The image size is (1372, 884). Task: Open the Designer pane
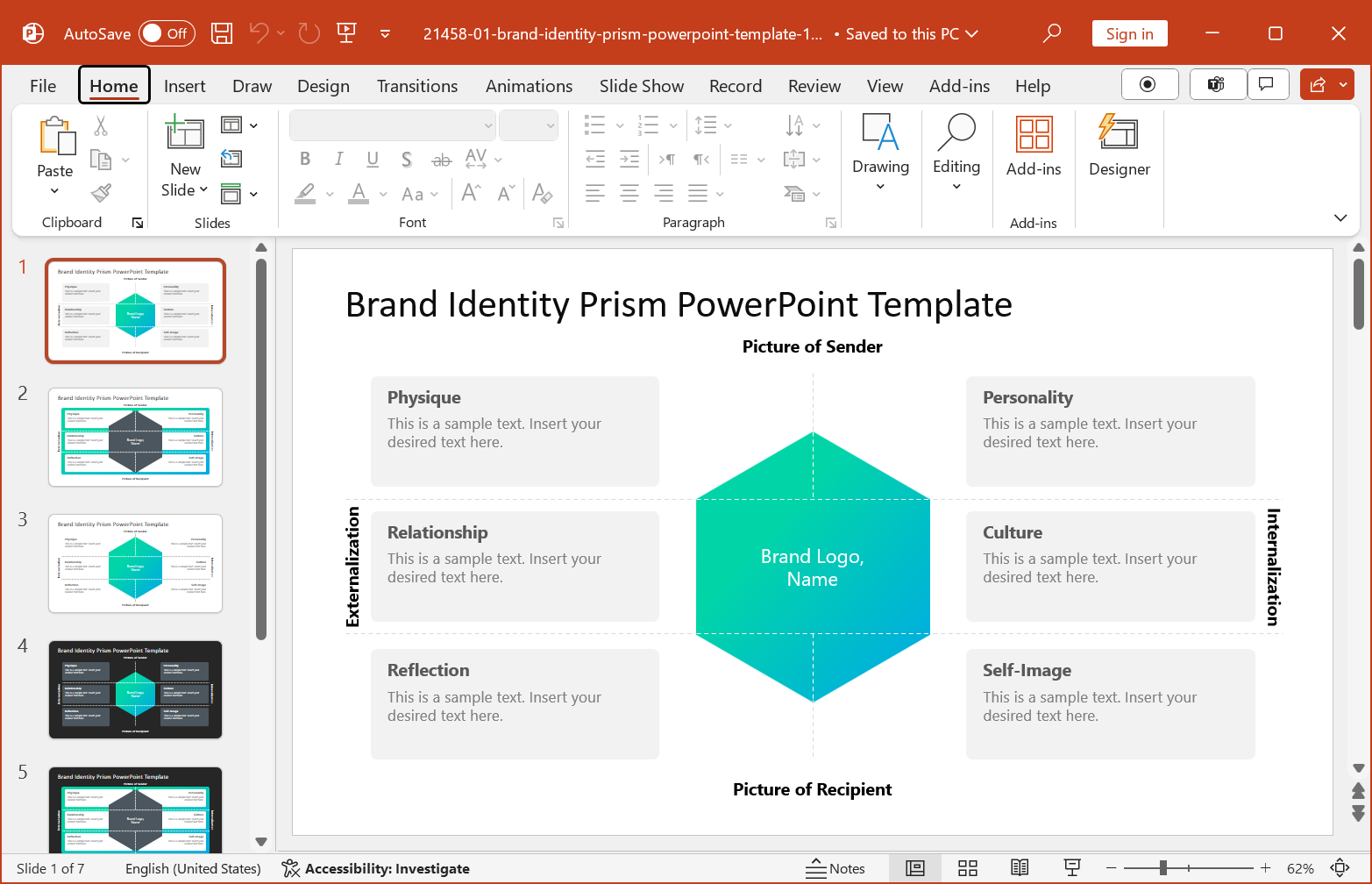pos(1119,149)
